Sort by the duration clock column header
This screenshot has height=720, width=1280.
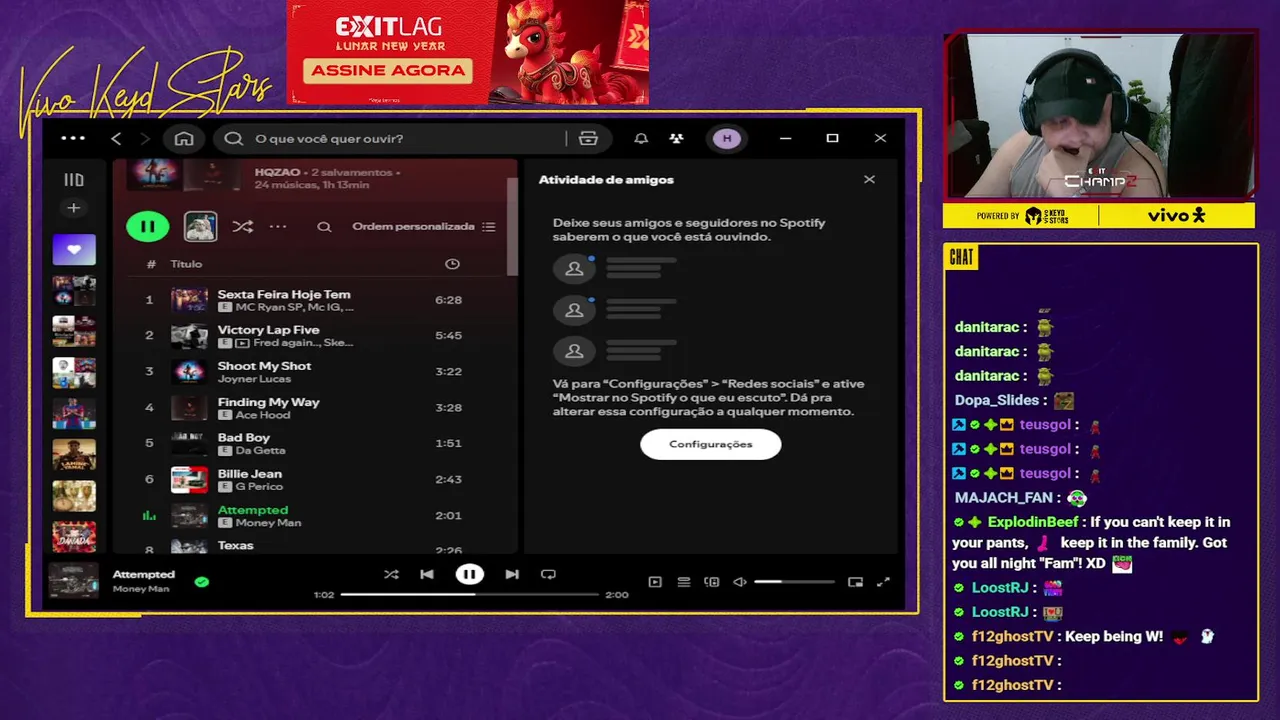point(452,264)
